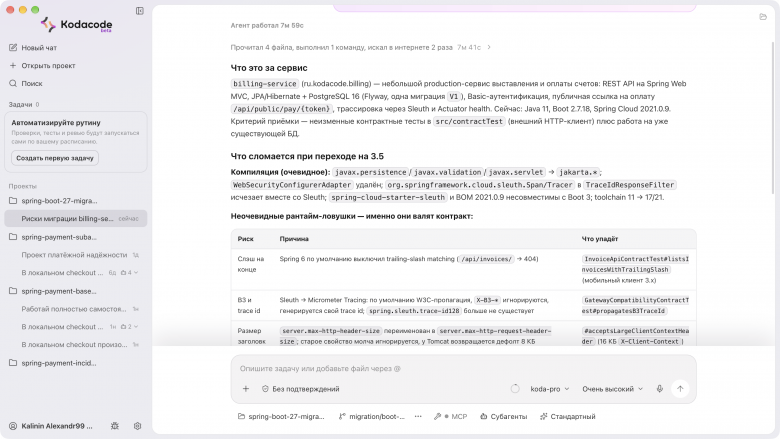Add an attachment with the plus icon
Screen dimensions: 780x439
[x=246, y=389]
